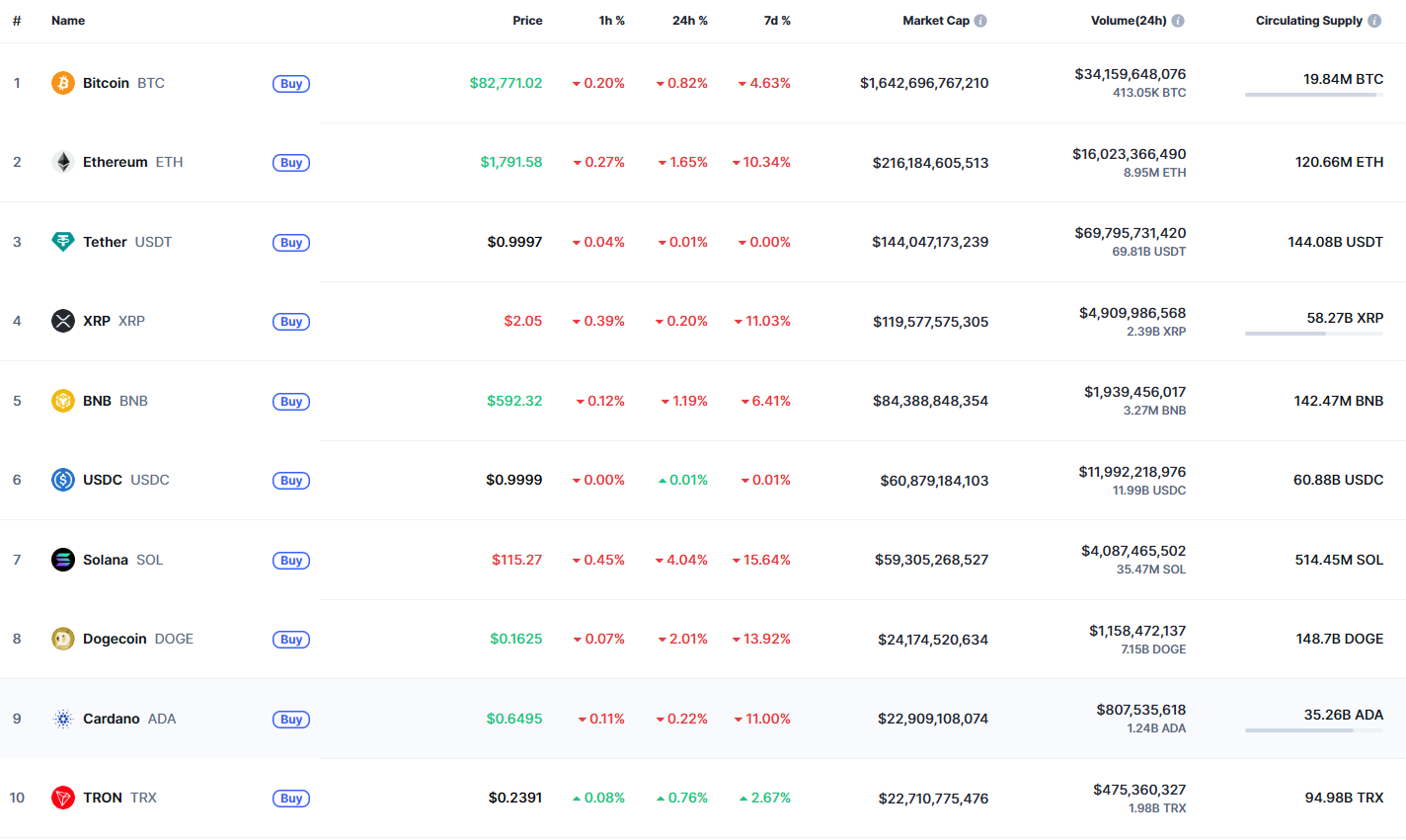Open the Dogecoin DOGE name link
This screenshot has height=840, width=1406.
[x=138, y=639]
